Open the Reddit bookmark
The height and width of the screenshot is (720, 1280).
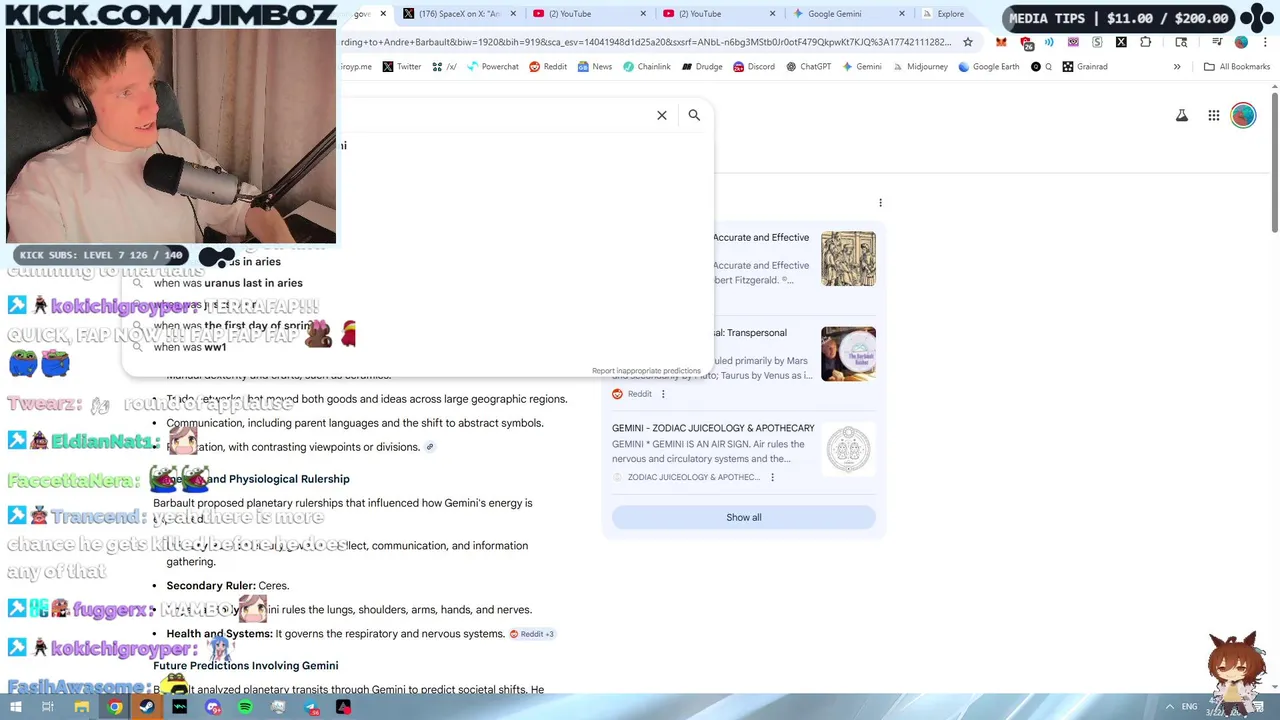point(548,67)
